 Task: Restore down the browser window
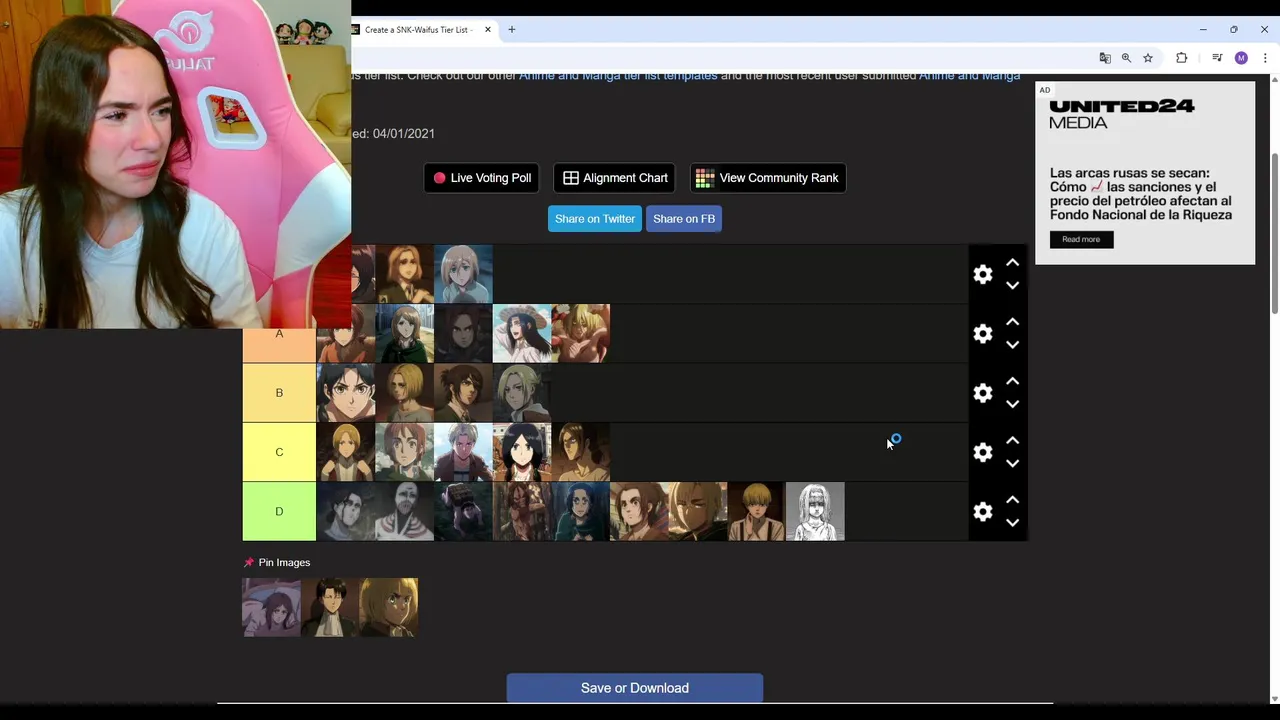click(1234, 30)
